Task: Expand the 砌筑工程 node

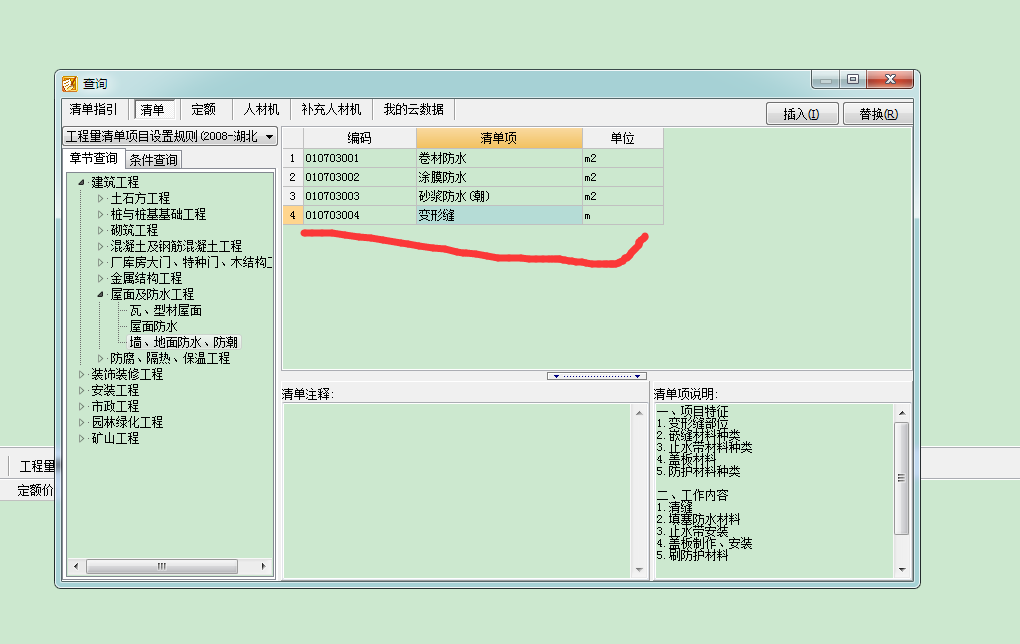Action: 100,230
